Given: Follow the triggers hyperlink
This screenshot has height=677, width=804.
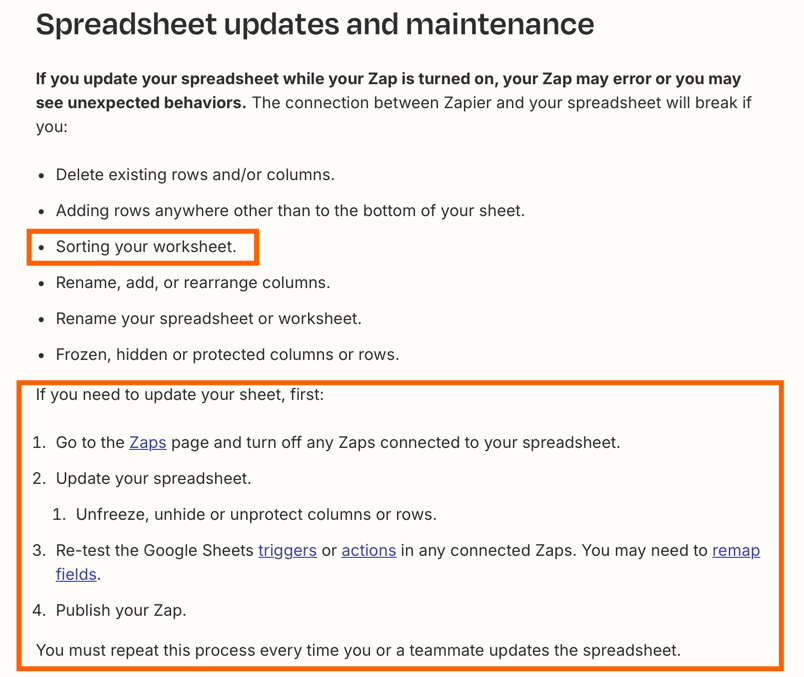Looking at the screenshot, I should point(287,550).
